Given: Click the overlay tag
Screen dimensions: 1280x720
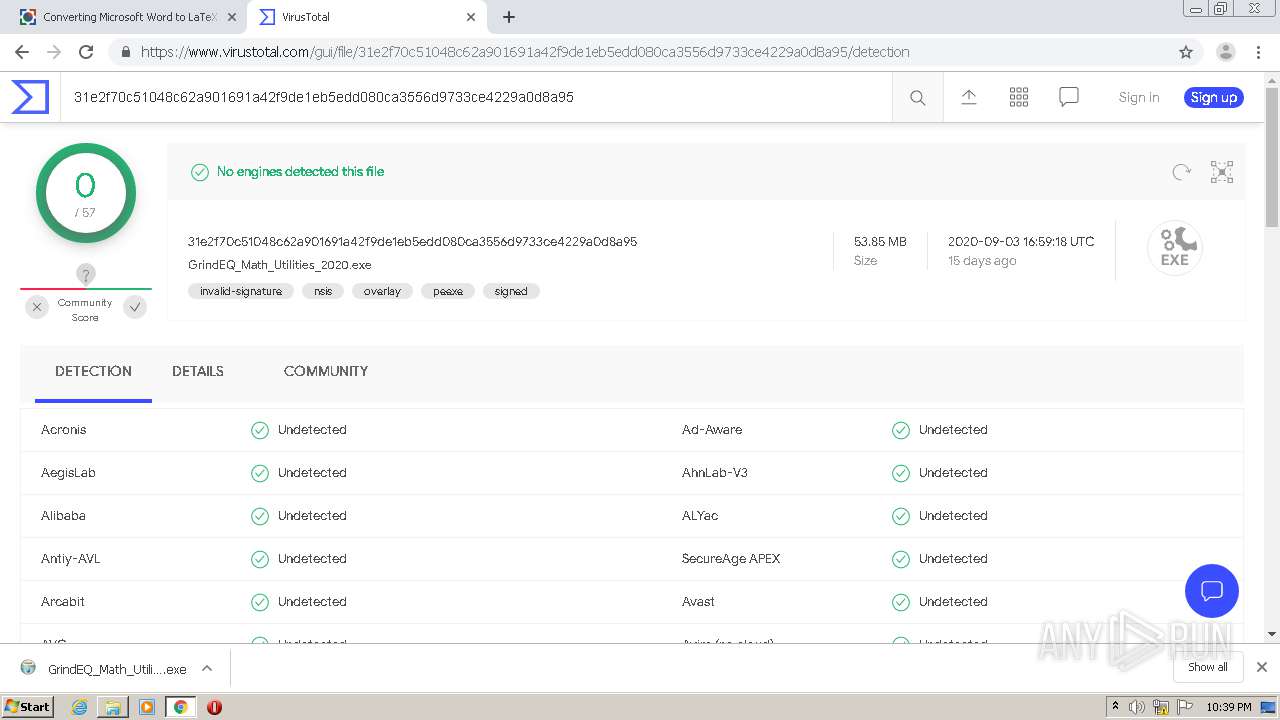Looking at the screenshot, I should (x=382, y=291).
